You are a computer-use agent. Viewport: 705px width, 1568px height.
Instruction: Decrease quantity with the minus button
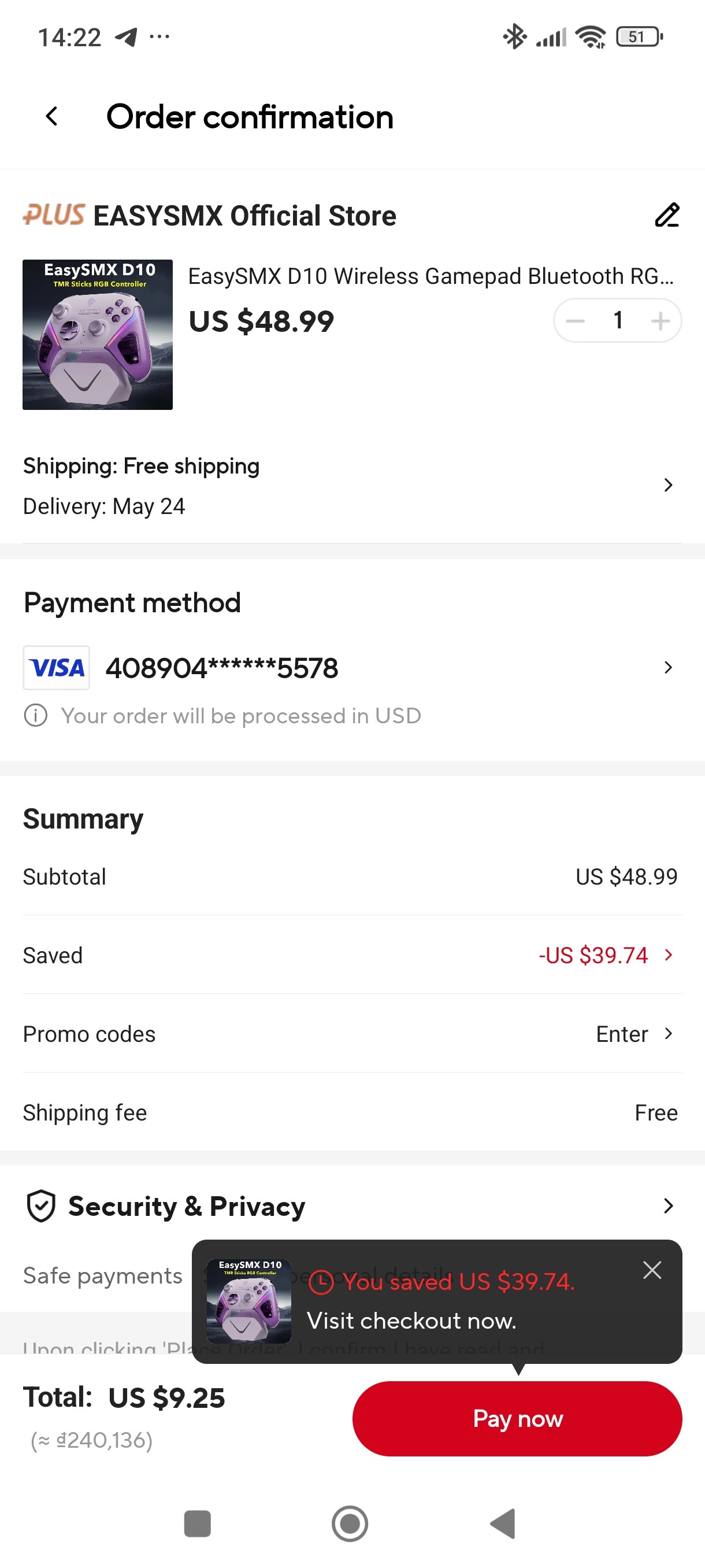click(575, 321)
